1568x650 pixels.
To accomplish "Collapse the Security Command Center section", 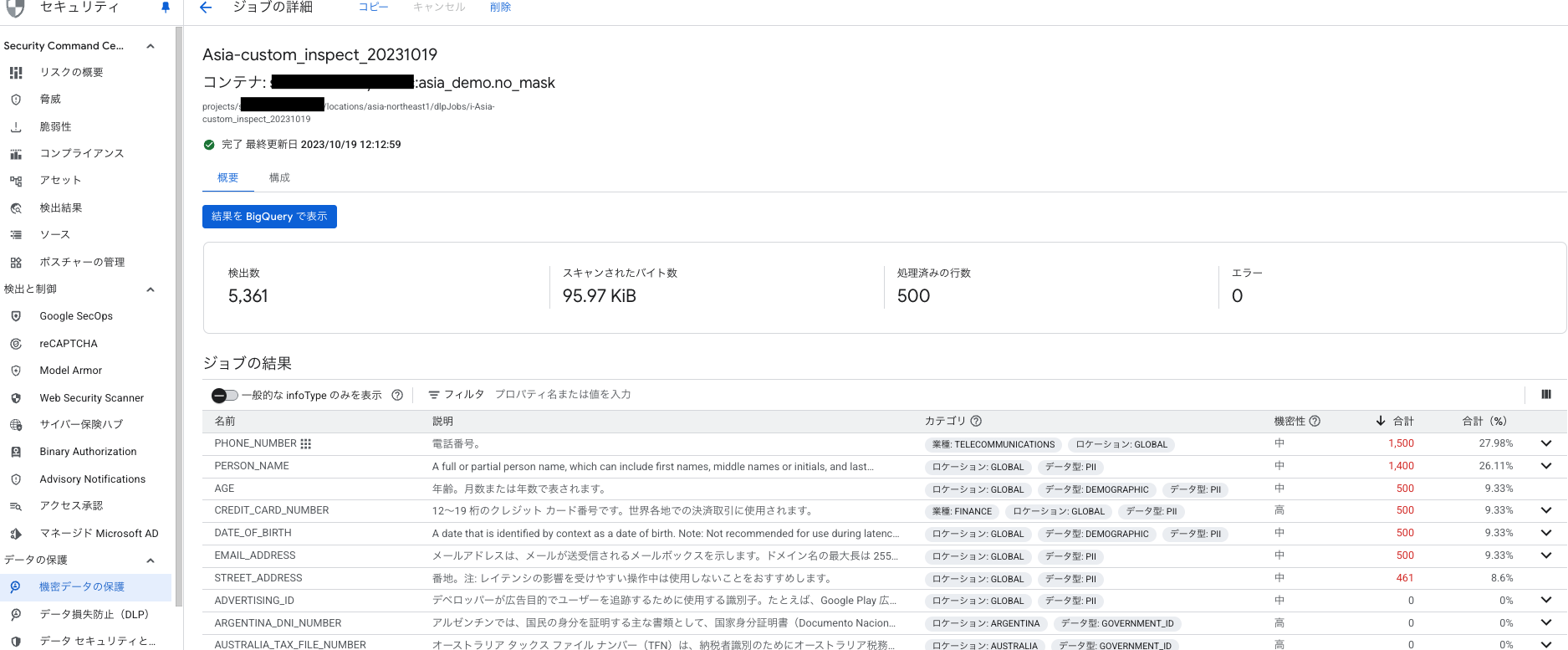I will (x=151, y=46).
